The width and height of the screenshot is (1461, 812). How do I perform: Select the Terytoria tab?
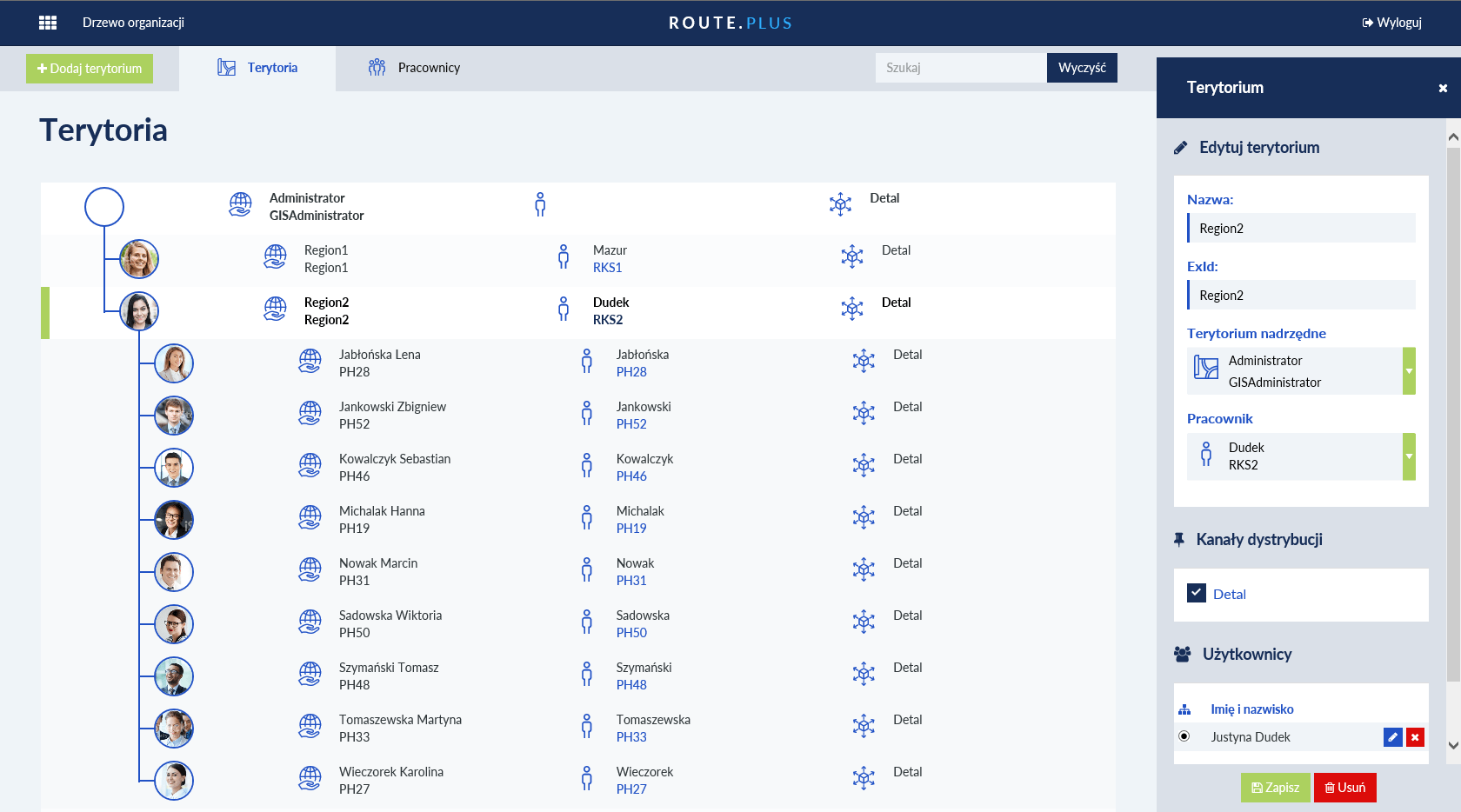[x=258, y=68]
